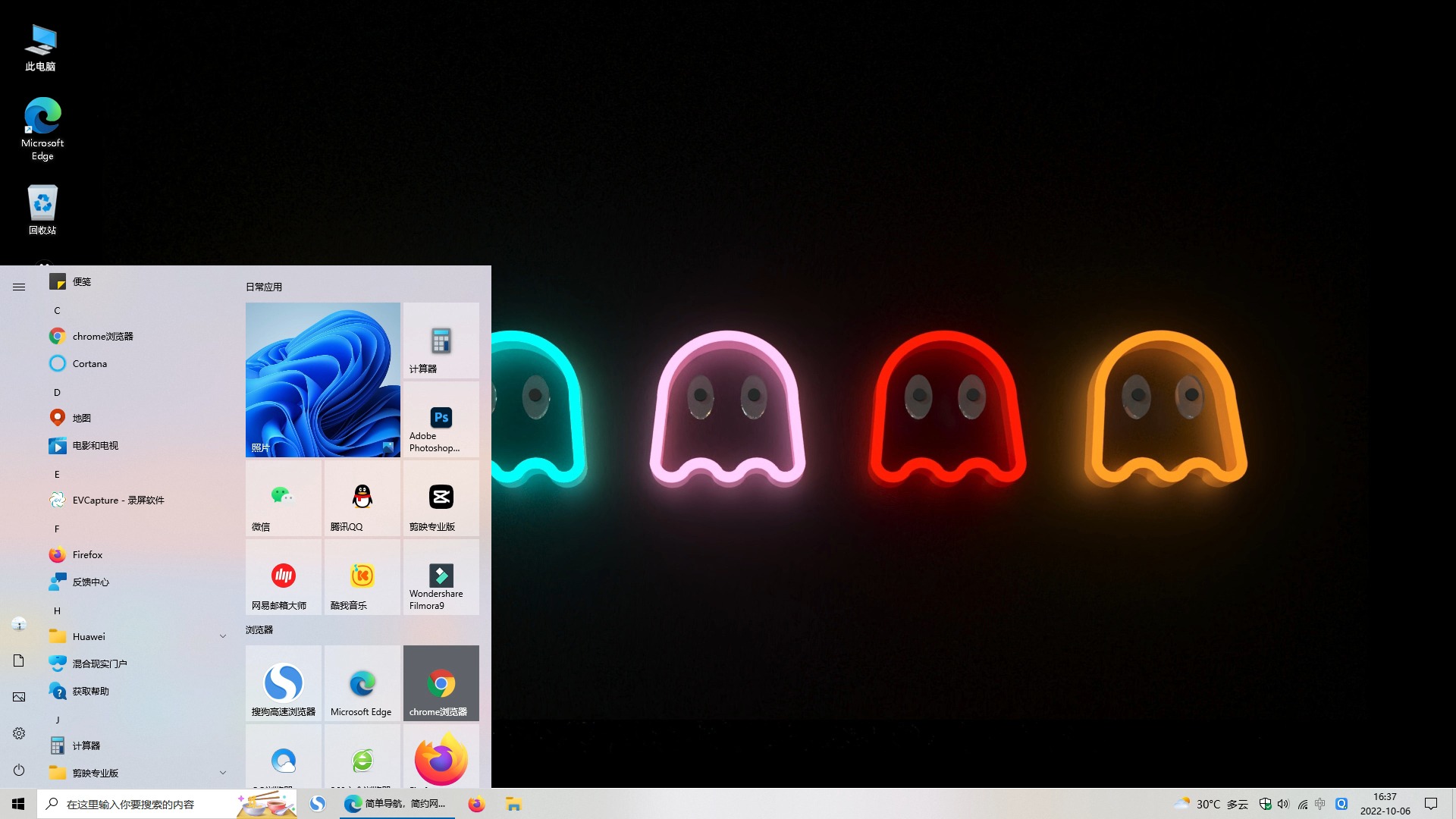Open the 搜狗高速浏览器 tile
The height and width of the screenshot is (819, 1456).
pos(284,683)
